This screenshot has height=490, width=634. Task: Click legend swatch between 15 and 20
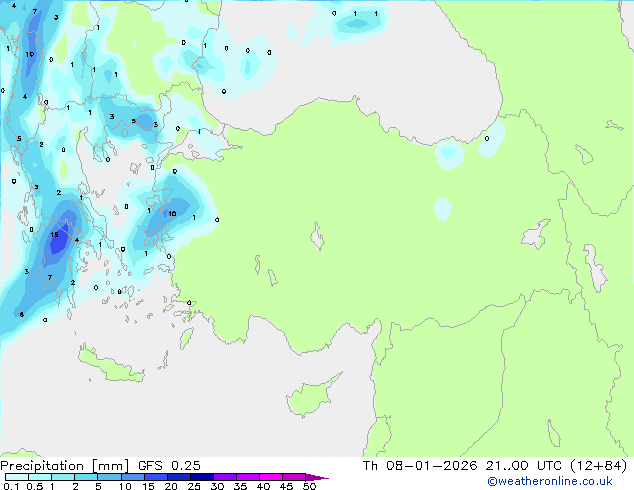point(156,477)
